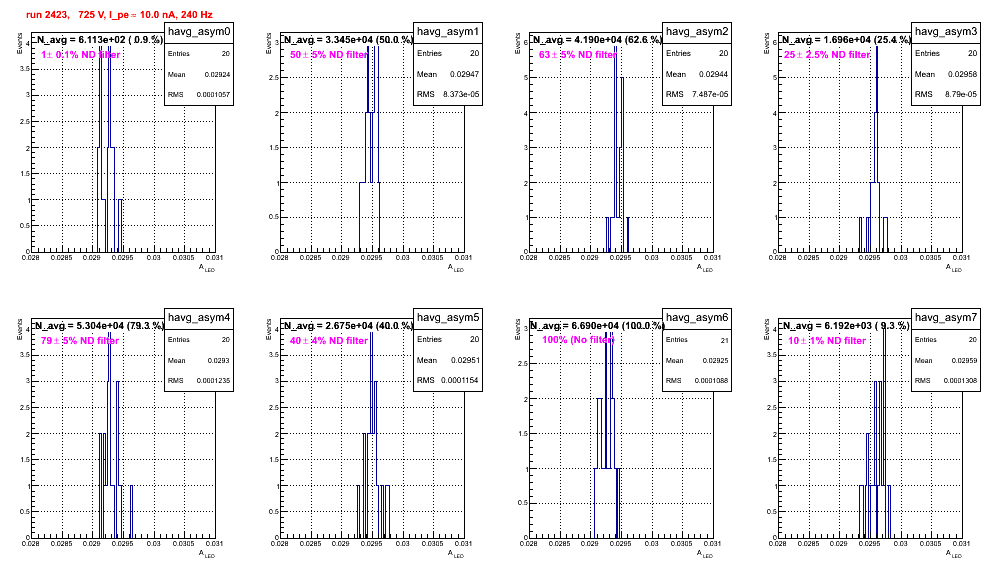Pick the magenta 100% (No filter) label
Image resolution: width=996 pixels, height=572 pixels.
(x=579, y=340)
